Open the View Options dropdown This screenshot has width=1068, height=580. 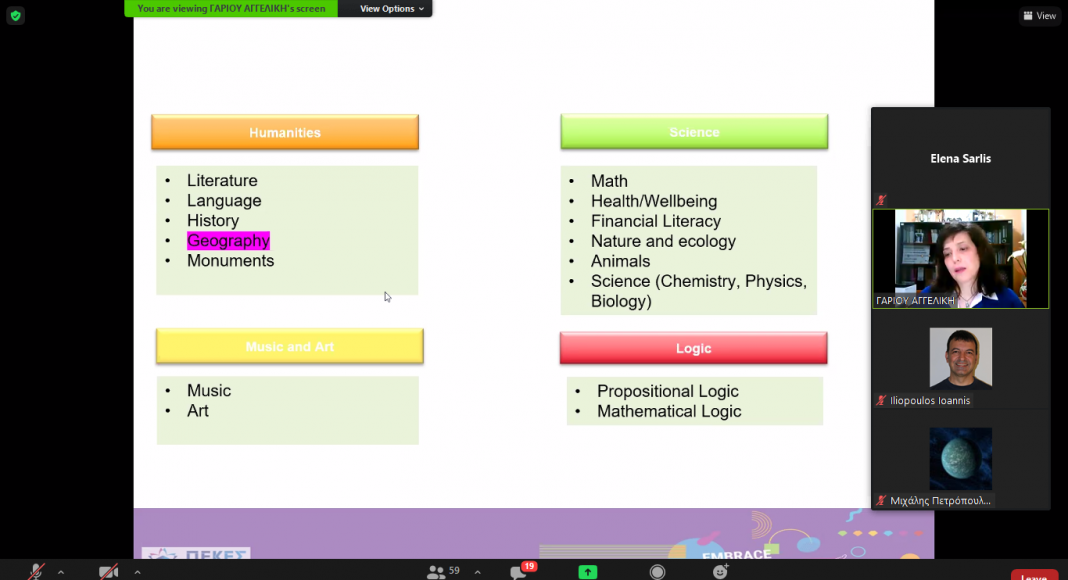(x=392, y=9)
